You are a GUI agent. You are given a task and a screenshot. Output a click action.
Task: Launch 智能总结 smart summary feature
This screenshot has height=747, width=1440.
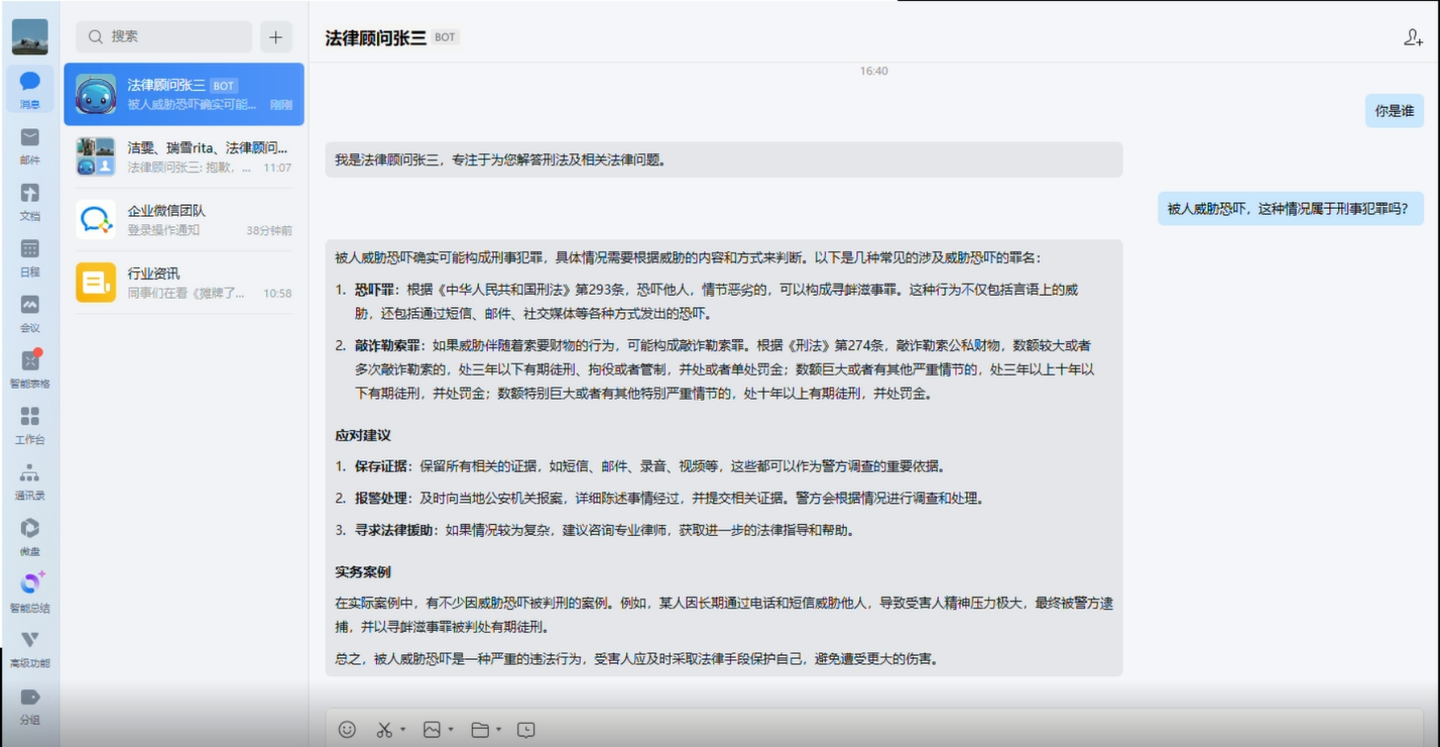click(x=29, y=590)
